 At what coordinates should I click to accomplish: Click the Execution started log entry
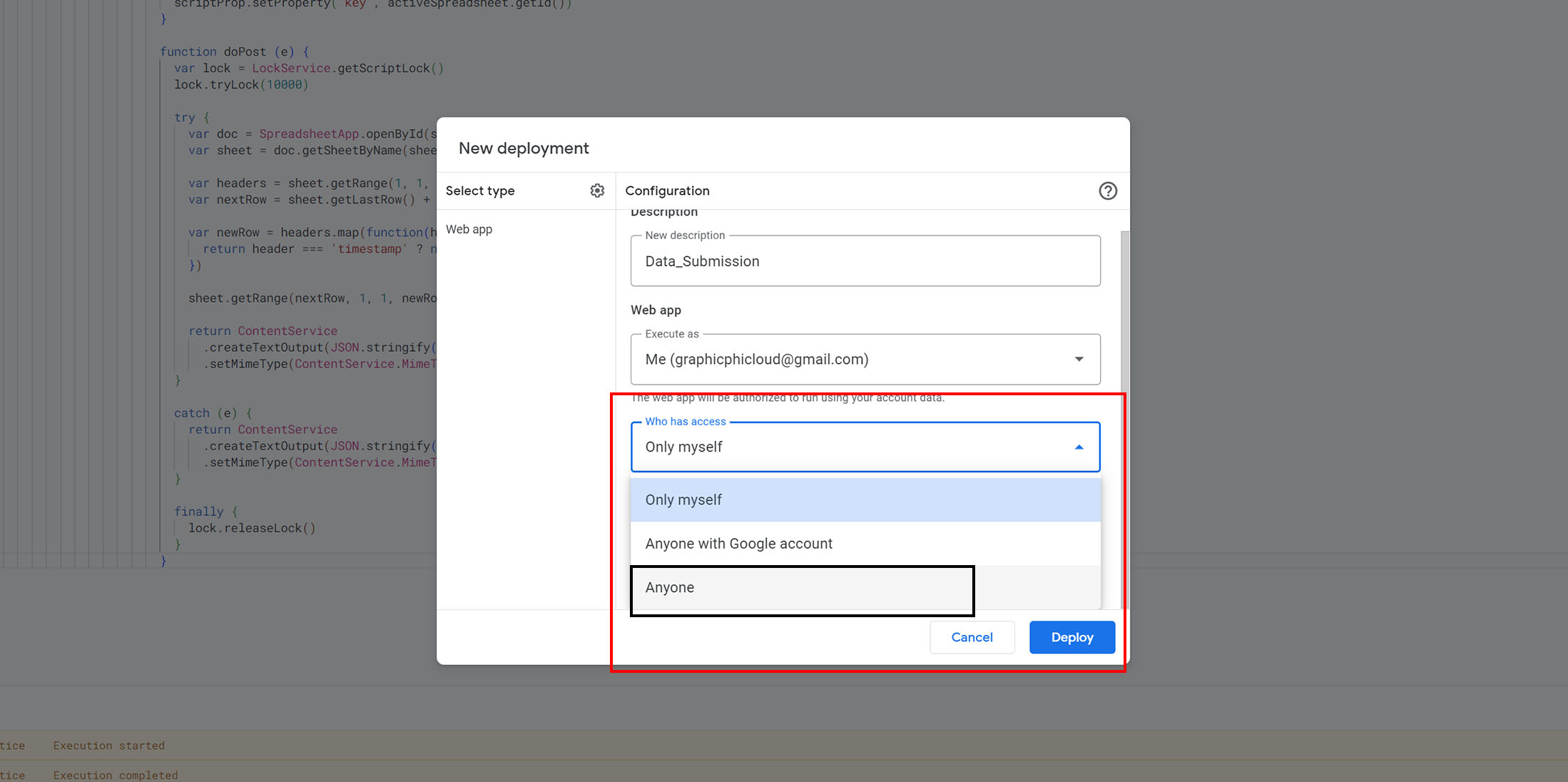pos(108,746)
